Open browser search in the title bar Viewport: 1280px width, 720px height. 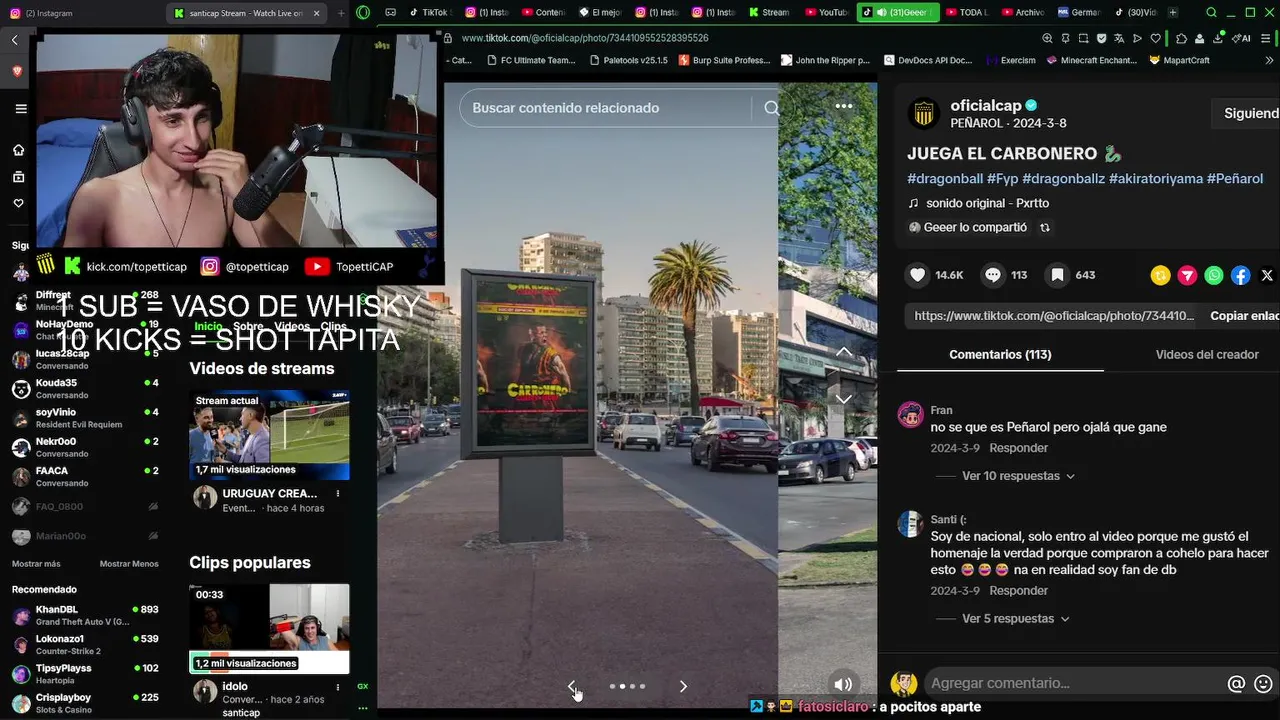(x=1211, y=13)
